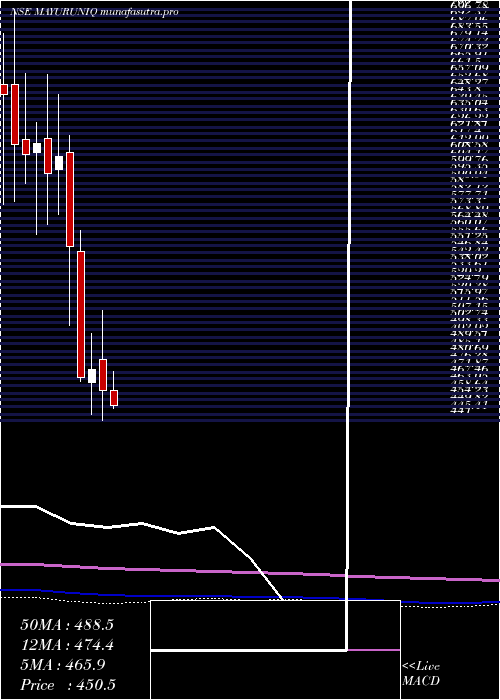The image size is (500, 700).
Task: Click the 467.46 price axis label
Action: (469, 369)
